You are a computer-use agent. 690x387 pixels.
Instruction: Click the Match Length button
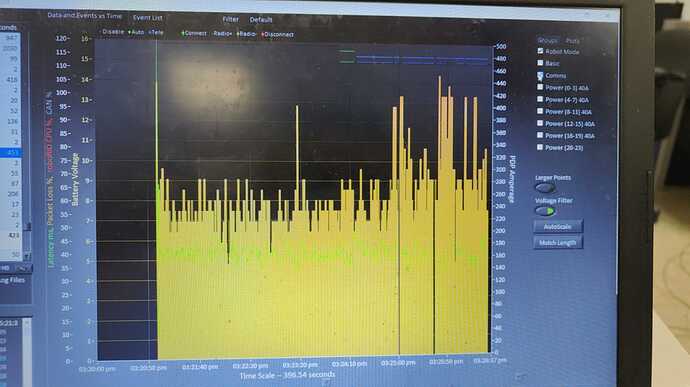click(558, 243)
